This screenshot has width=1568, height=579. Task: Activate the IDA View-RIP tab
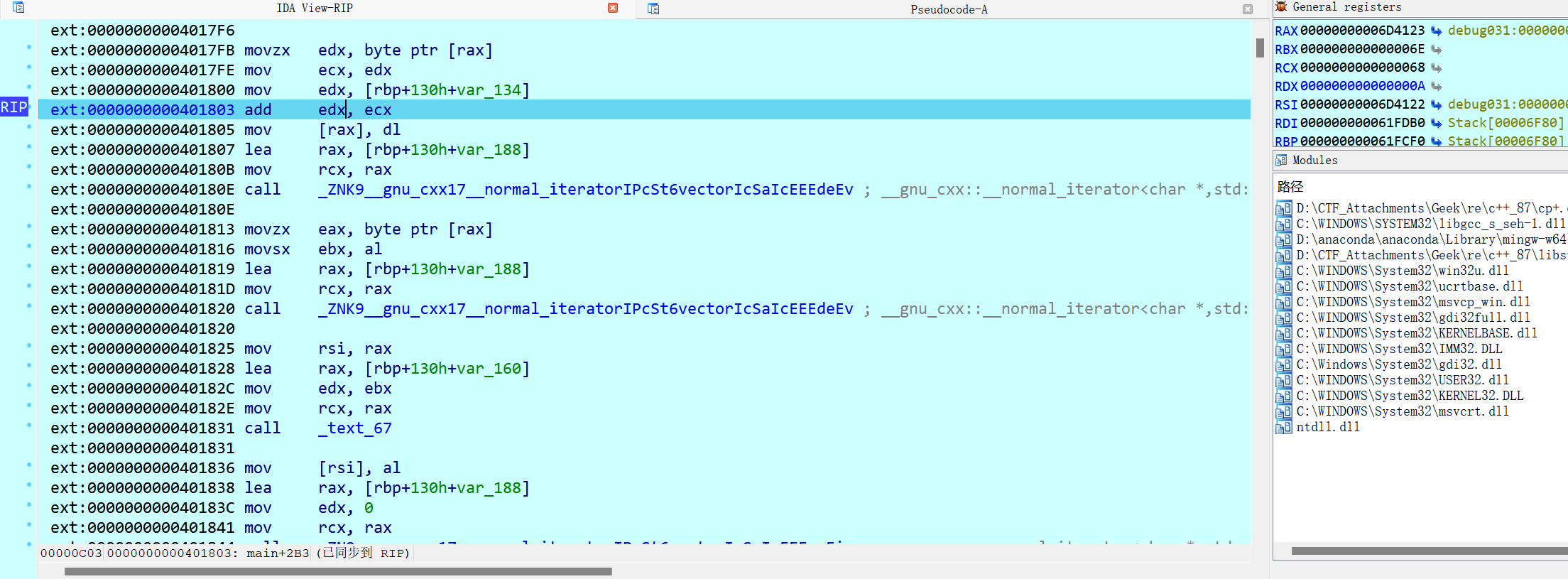coord(314,9)
